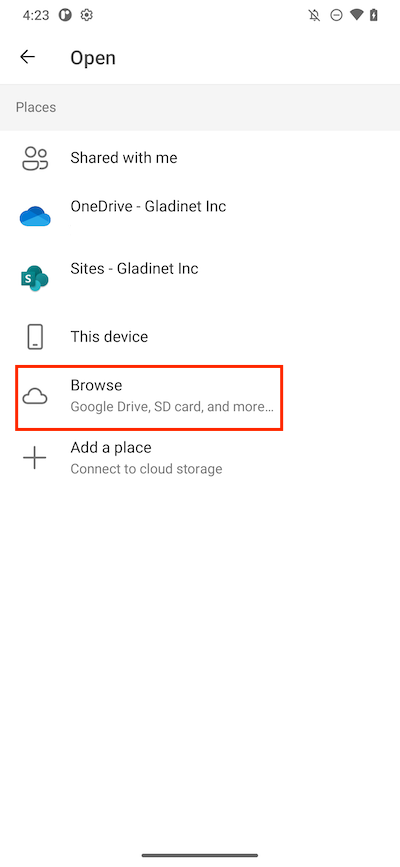Tap Connect to cloud storage text
Viewport: 400px width, 867px height.
pos(146,469)
